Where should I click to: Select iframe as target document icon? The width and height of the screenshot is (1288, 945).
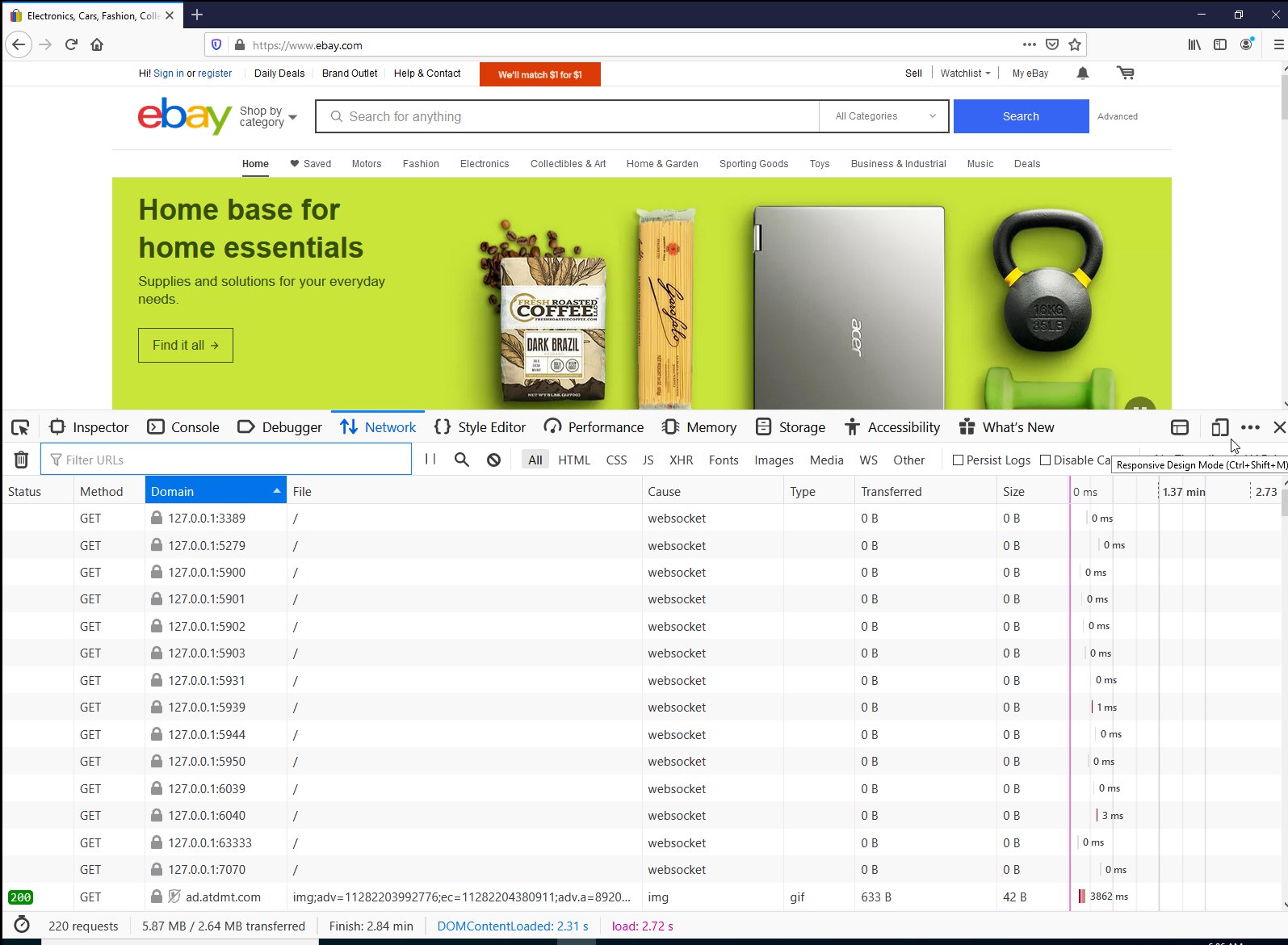click(1180, 427)
